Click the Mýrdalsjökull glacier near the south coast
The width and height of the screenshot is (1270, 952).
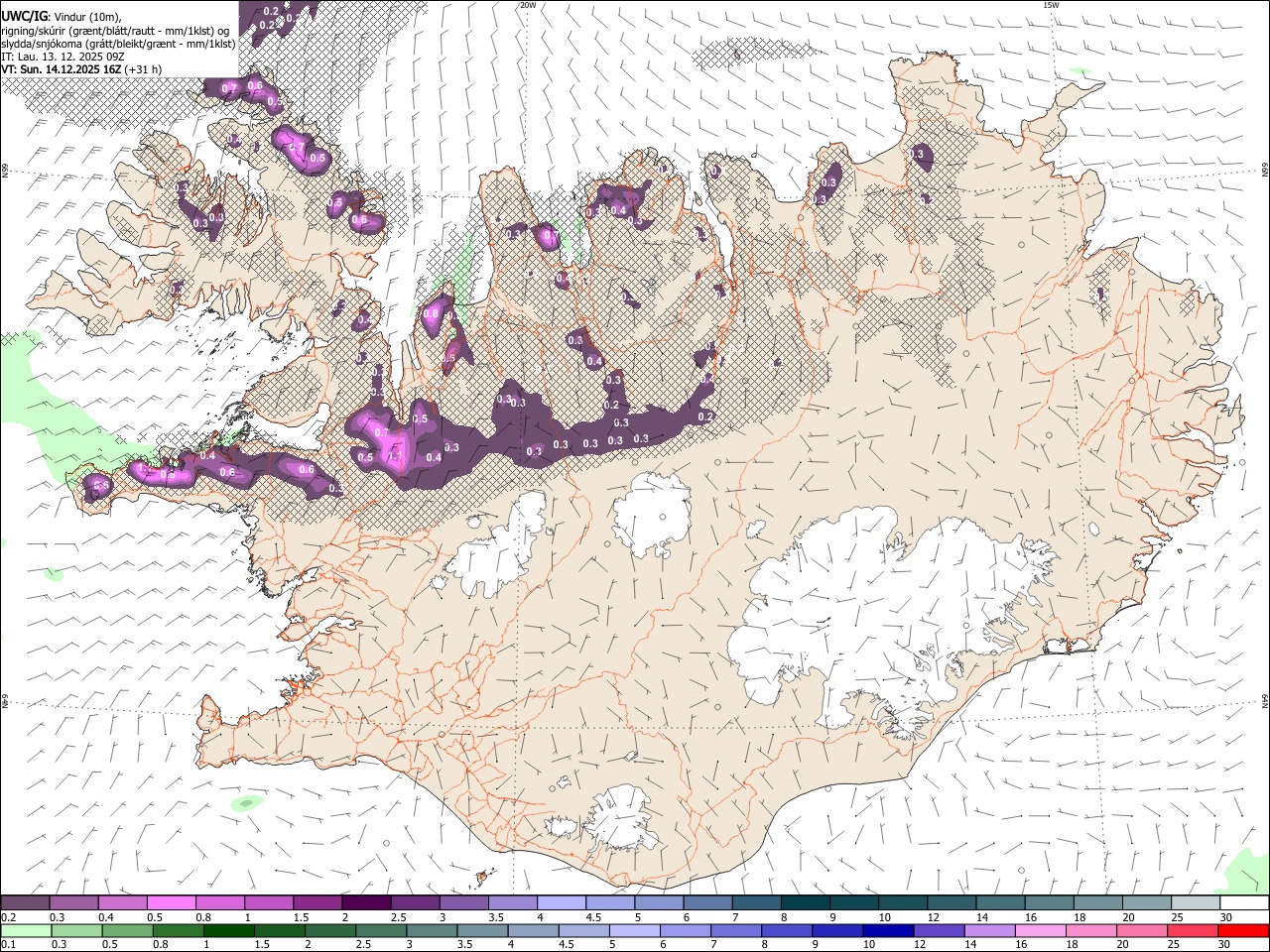click(622, 819)
